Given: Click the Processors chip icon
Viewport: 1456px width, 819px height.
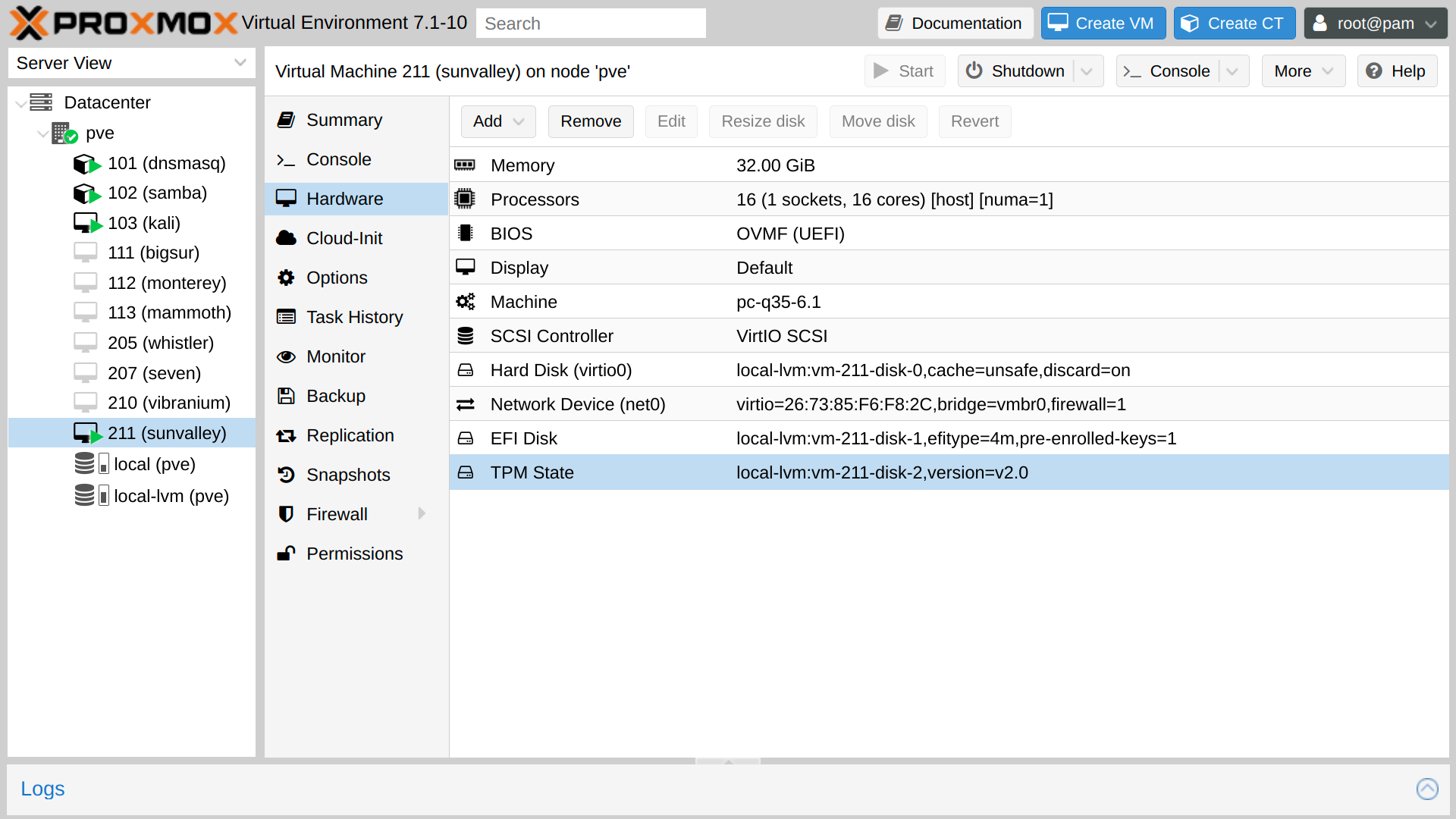Looking at the screenshot, I should coord(465,199).
